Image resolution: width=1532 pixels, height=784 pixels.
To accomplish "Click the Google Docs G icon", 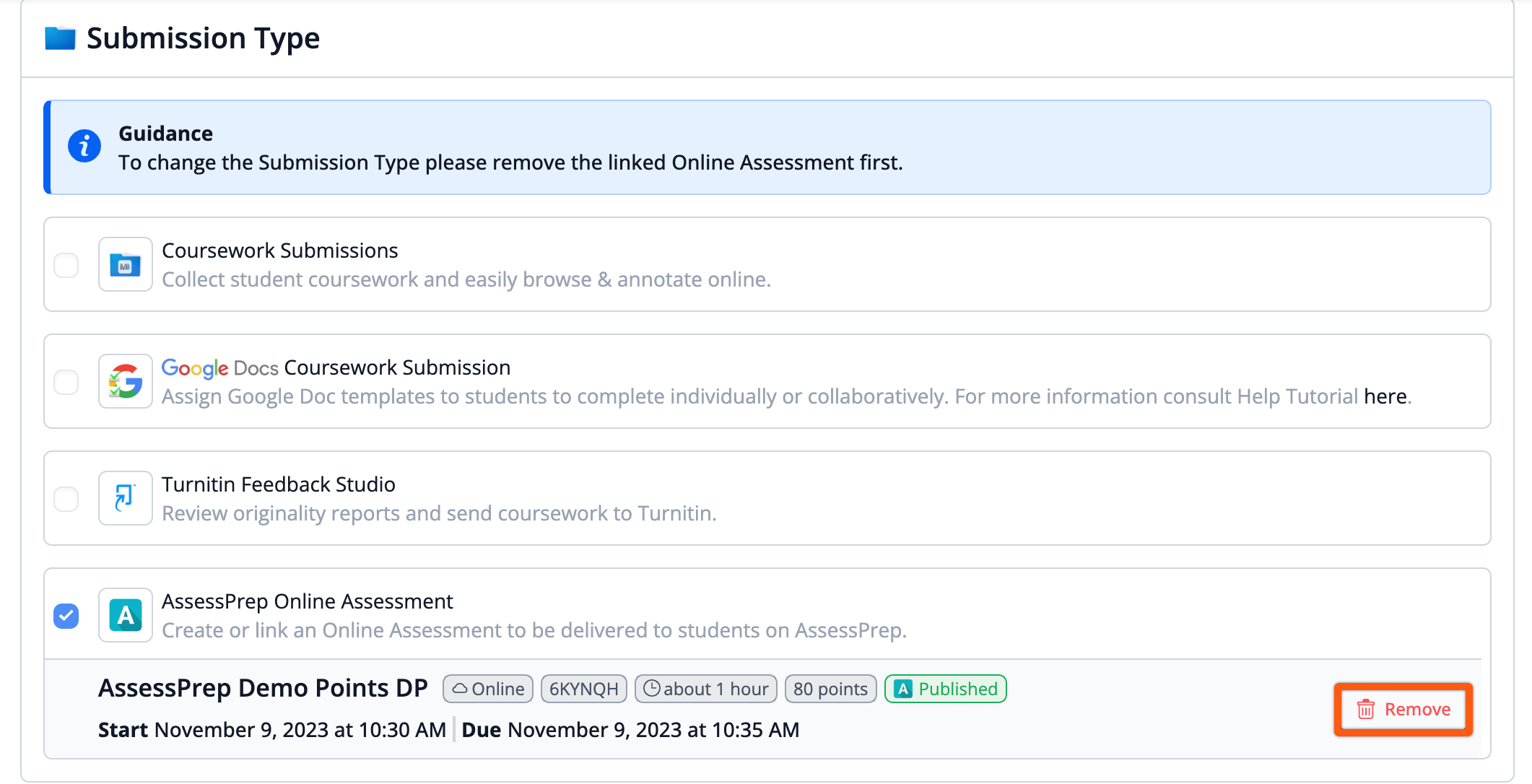I will pyautogui.click(x=125, y=381).
